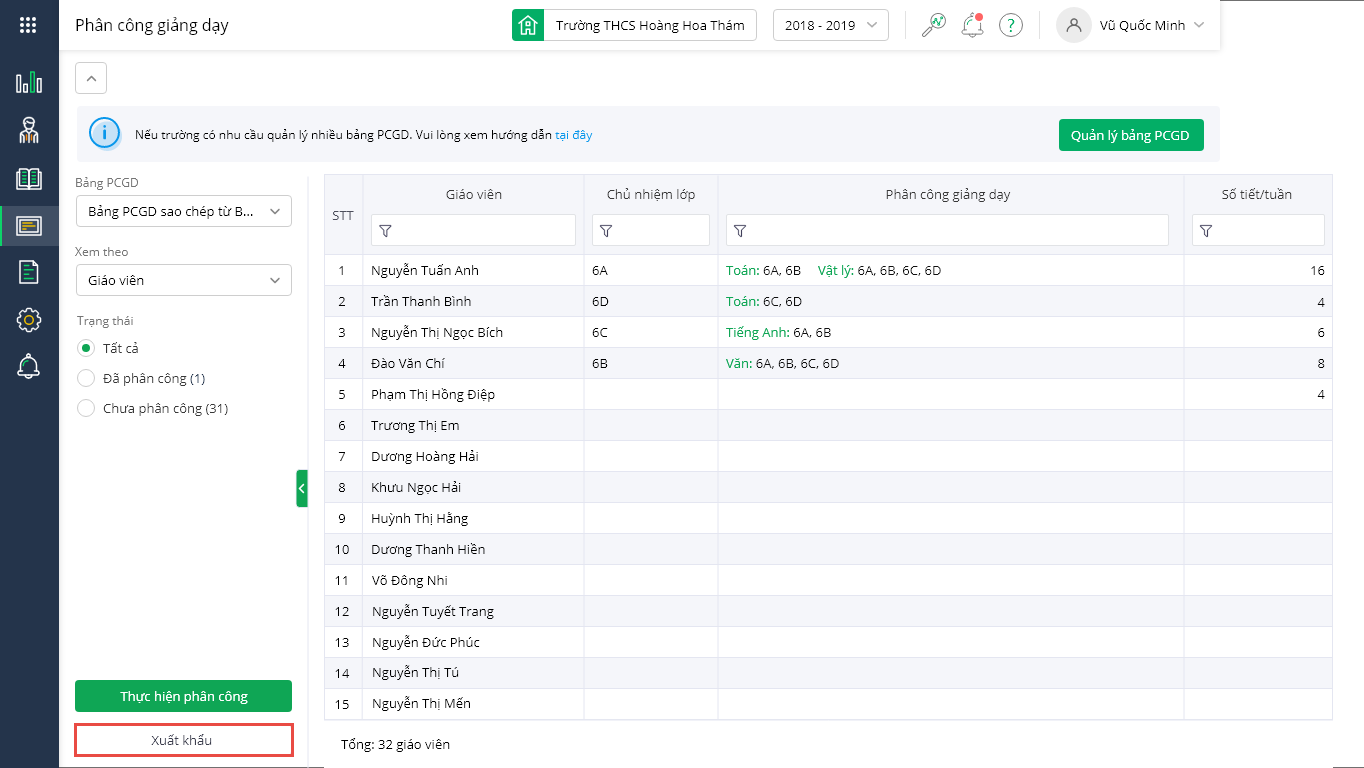Expand the 'Bảng PCGD' dropdown
1364x768 pixels.
tap(183, 211)
